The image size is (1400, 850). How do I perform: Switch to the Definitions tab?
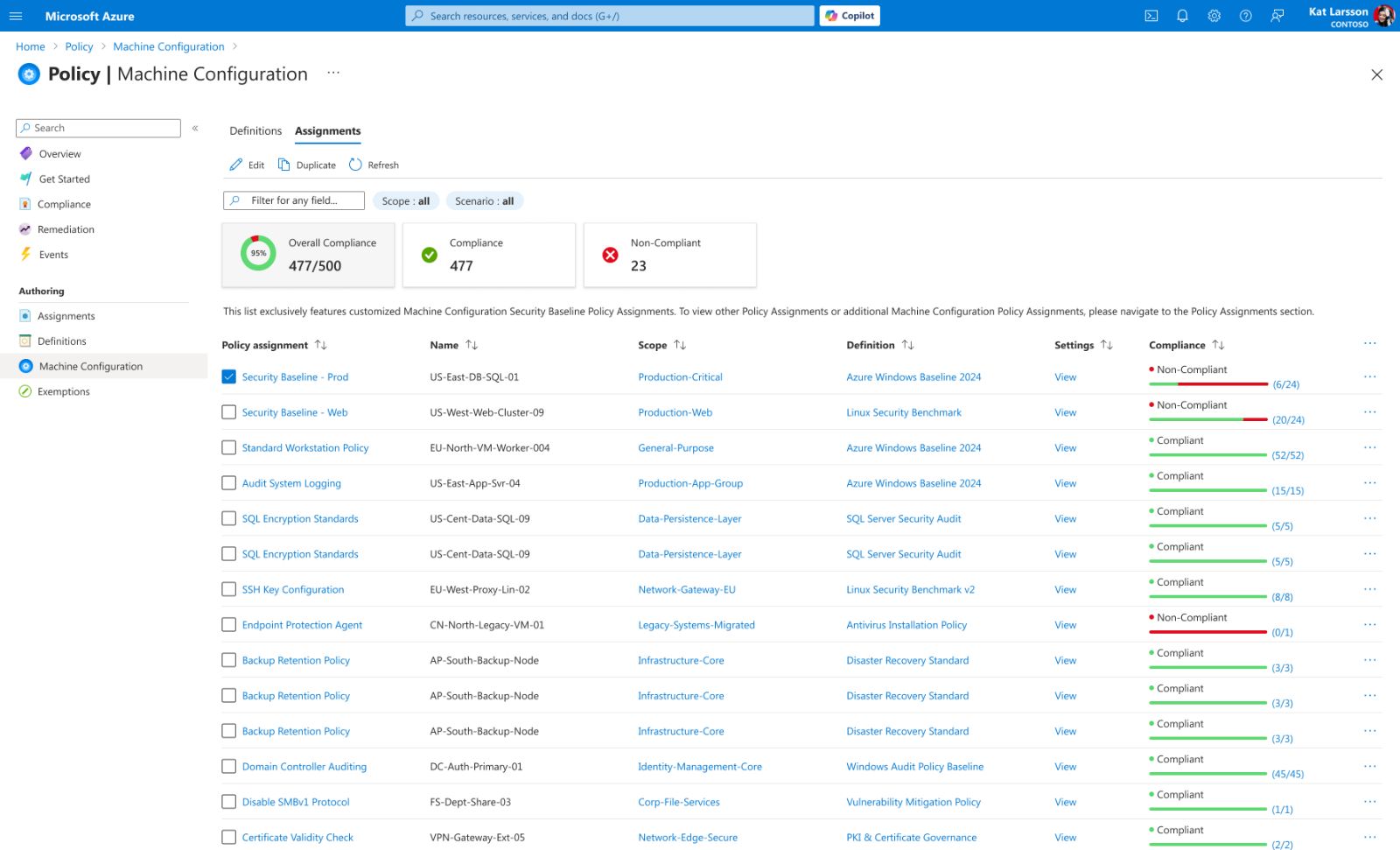coord(255,130)
